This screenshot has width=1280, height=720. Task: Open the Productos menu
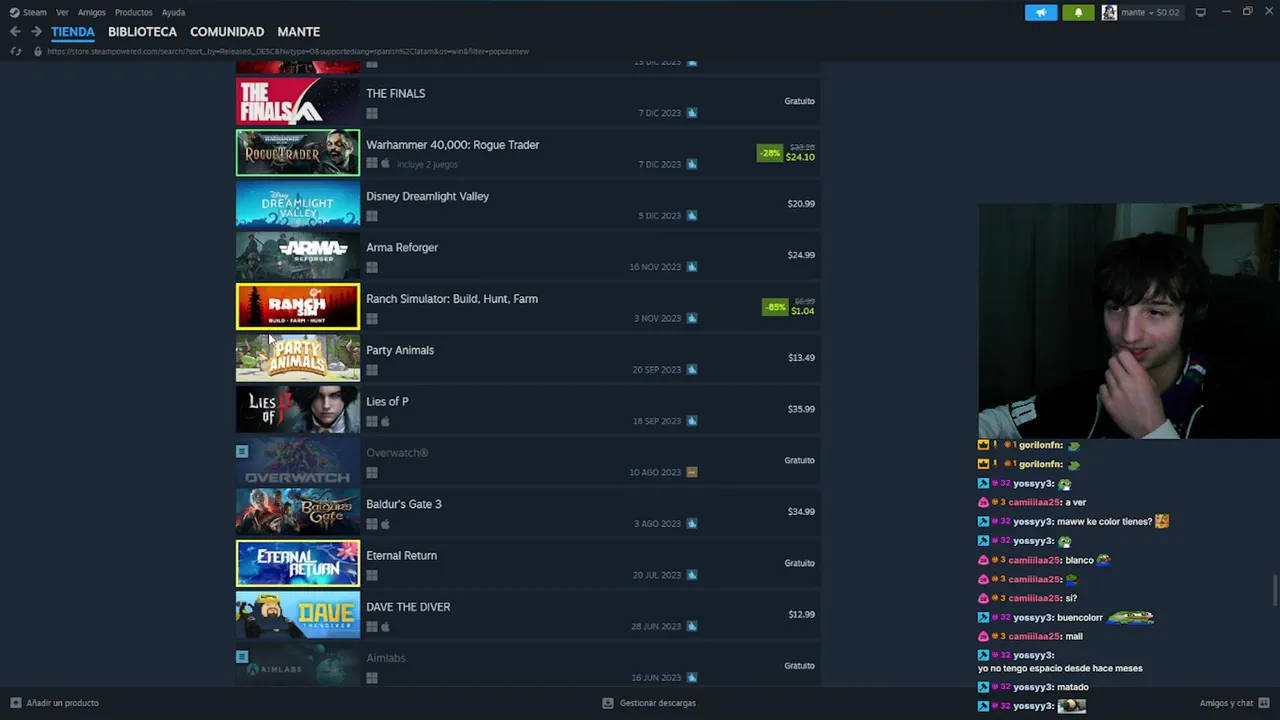click(x=133, y=12)
